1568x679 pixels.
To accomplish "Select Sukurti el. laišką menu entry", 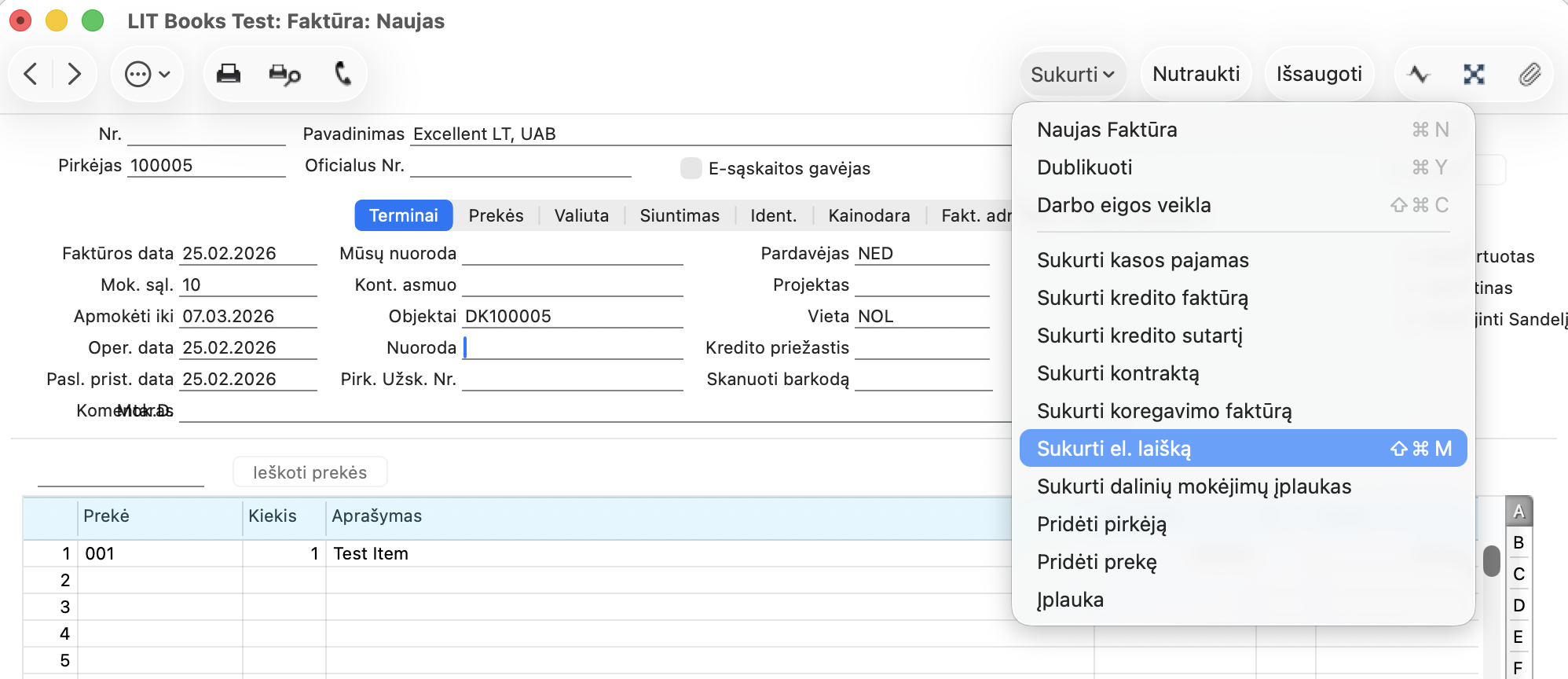I will [1242, 448].
